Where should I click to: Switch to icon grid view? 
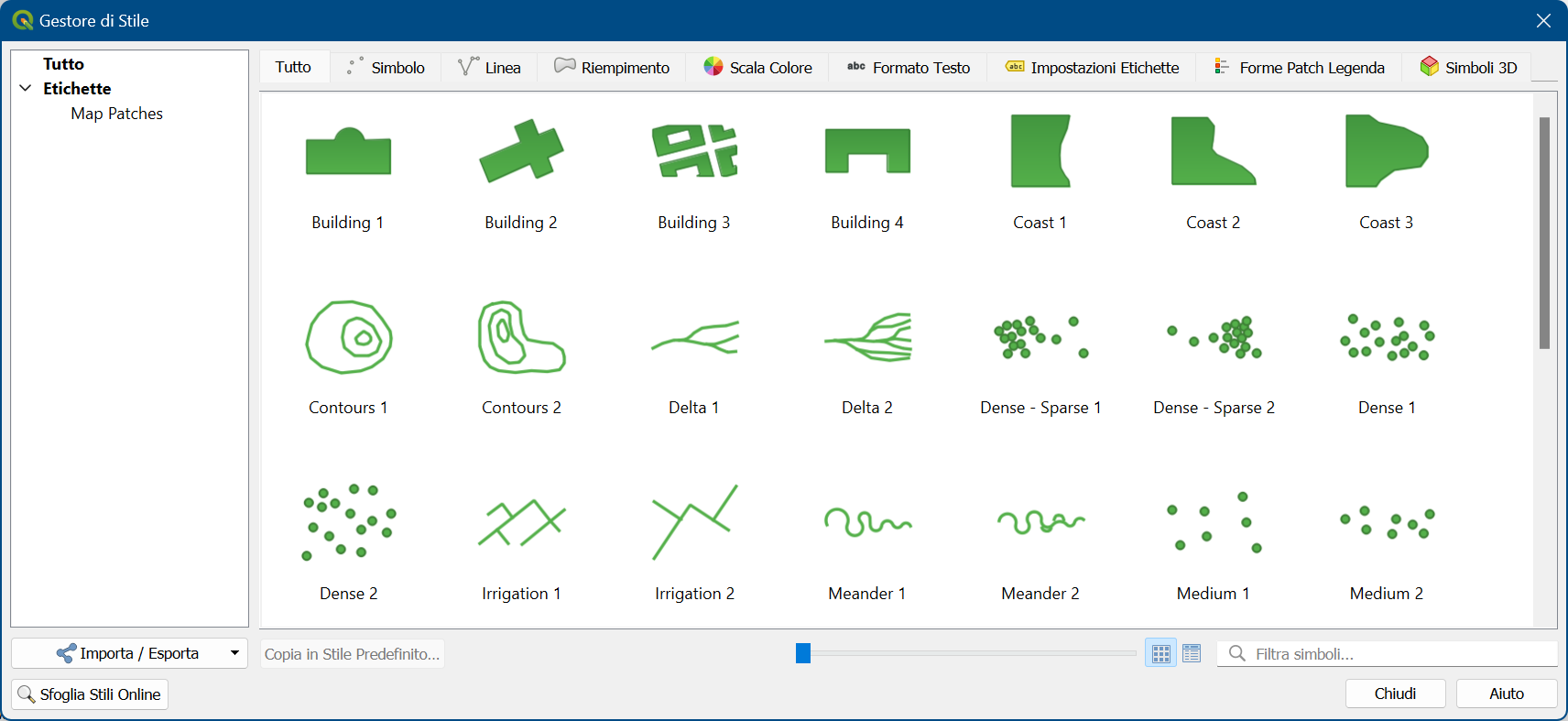[x=1161, y=653]
